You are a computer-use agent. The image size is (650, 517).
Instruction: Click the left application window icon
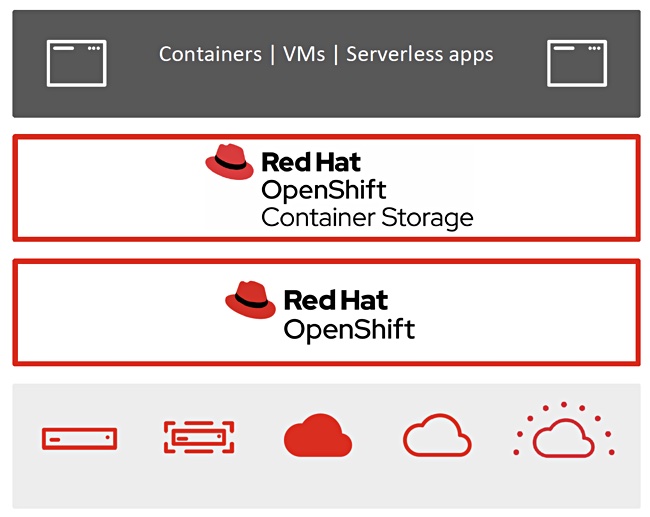click(x=77, y=63)
